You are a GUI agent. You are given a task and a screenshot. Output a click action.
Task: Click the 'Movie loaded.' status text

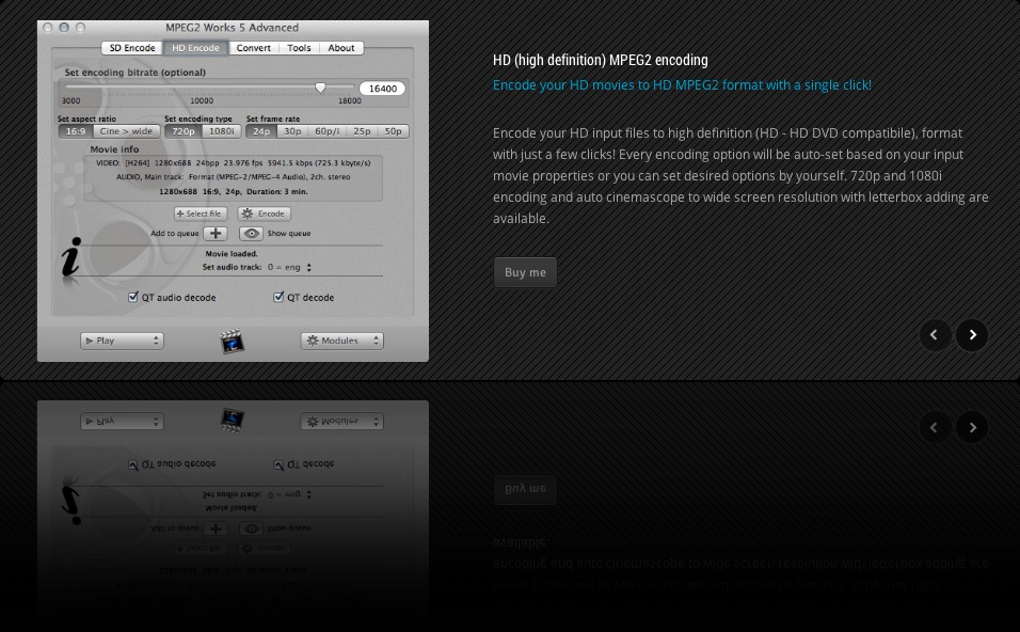(x=232, y=254)
